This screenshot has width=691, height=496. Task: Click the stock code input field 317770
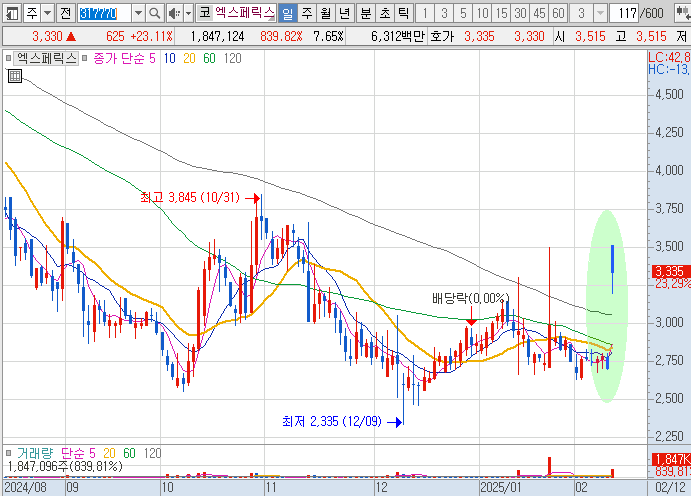tap(104, 14)
